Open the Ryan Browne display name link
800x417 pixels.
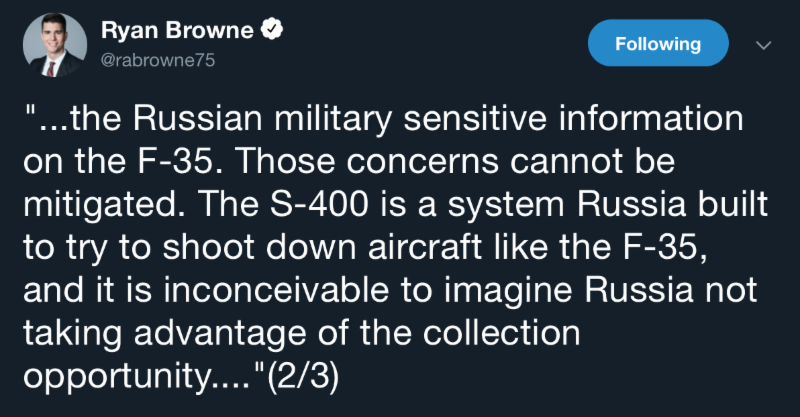pos(176,31)
